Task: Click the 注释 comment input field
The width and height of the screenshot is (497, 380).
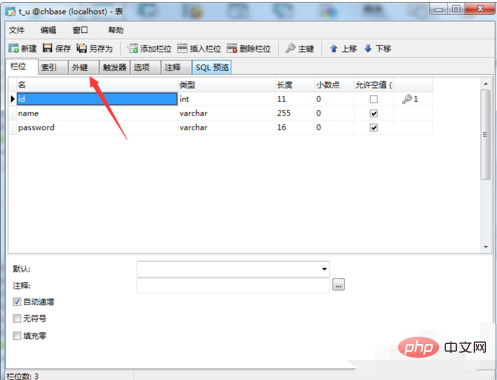Action: point(233,286)
